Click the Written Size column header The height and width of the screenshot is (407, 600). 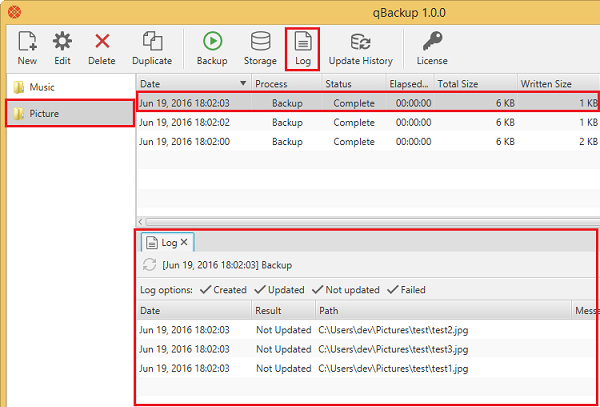click(559, 83)
